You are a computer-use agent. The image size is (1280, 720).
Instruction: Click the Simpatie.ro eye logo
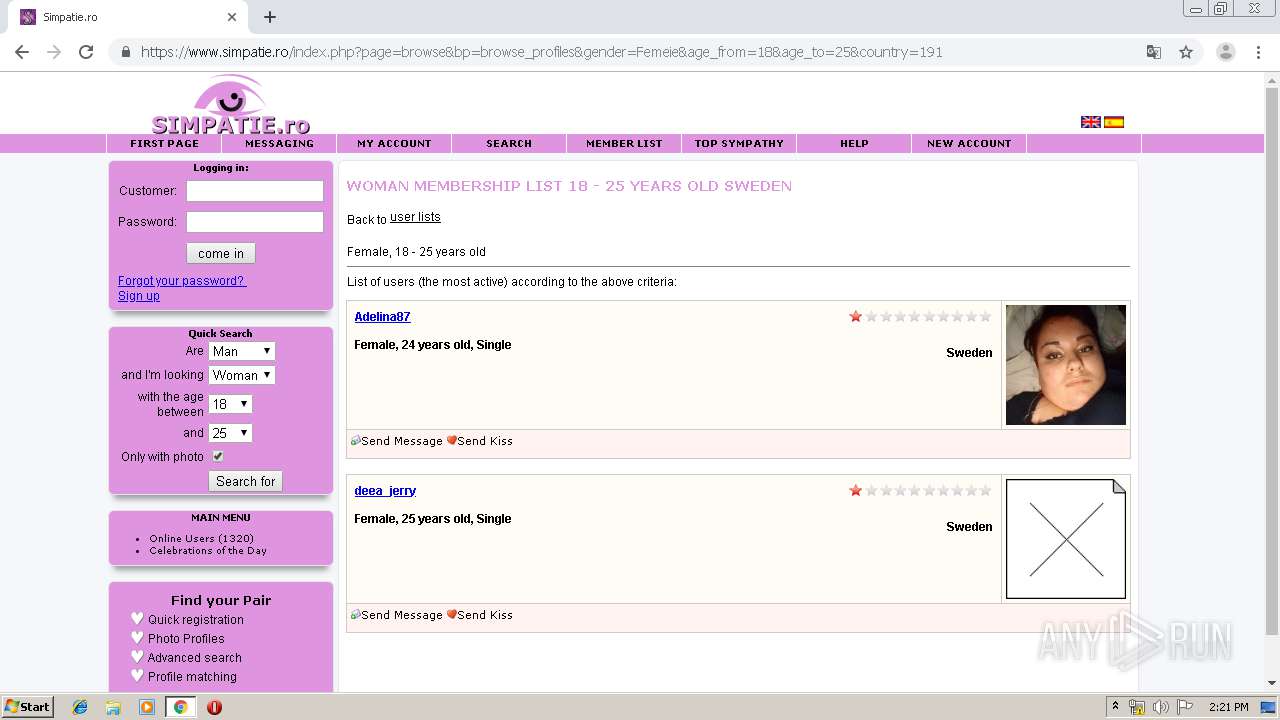230,106
